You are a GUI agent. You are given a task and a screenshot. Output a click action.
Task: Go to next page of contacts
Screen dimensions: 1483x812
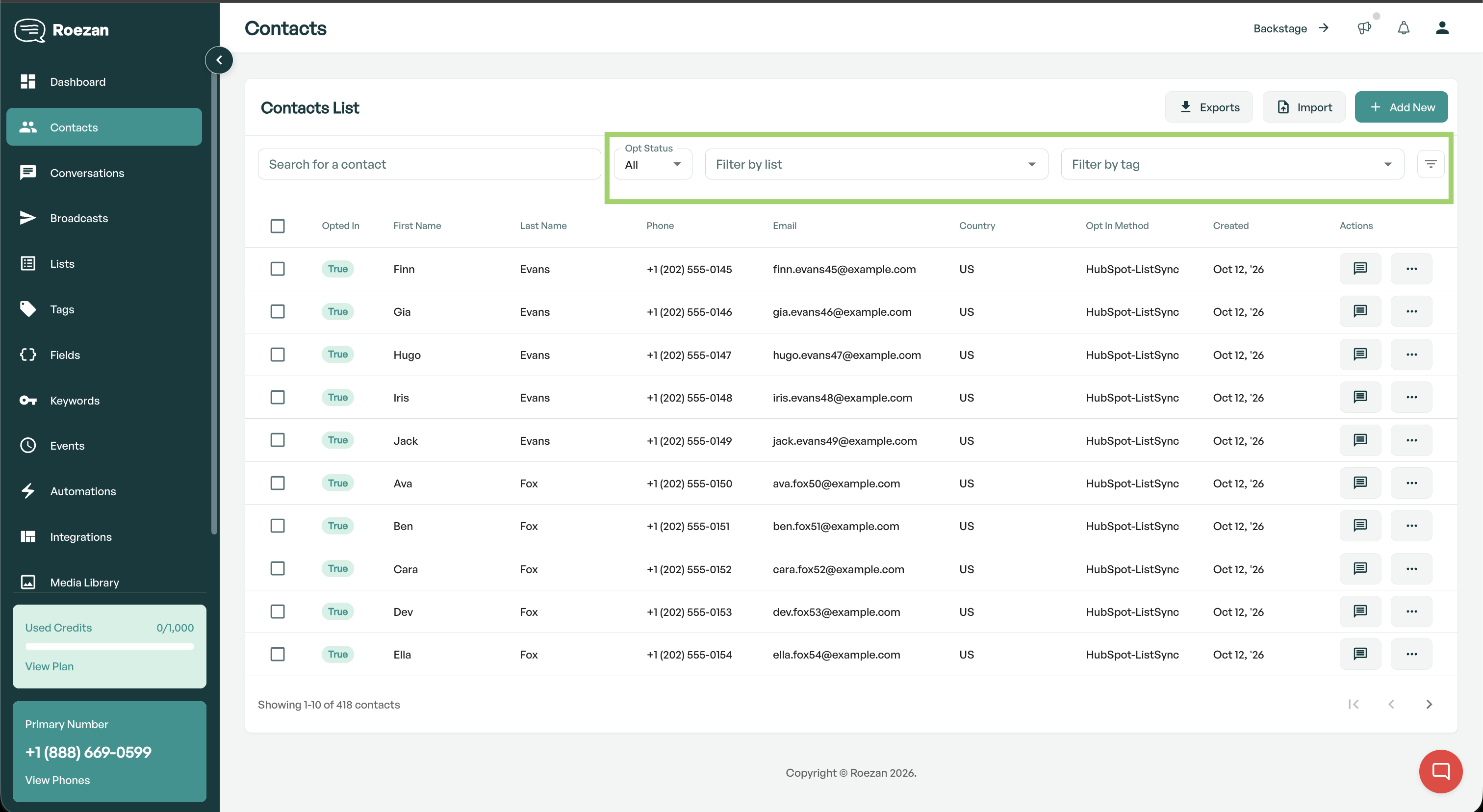pyautogui.click(x=1429, y=705)
